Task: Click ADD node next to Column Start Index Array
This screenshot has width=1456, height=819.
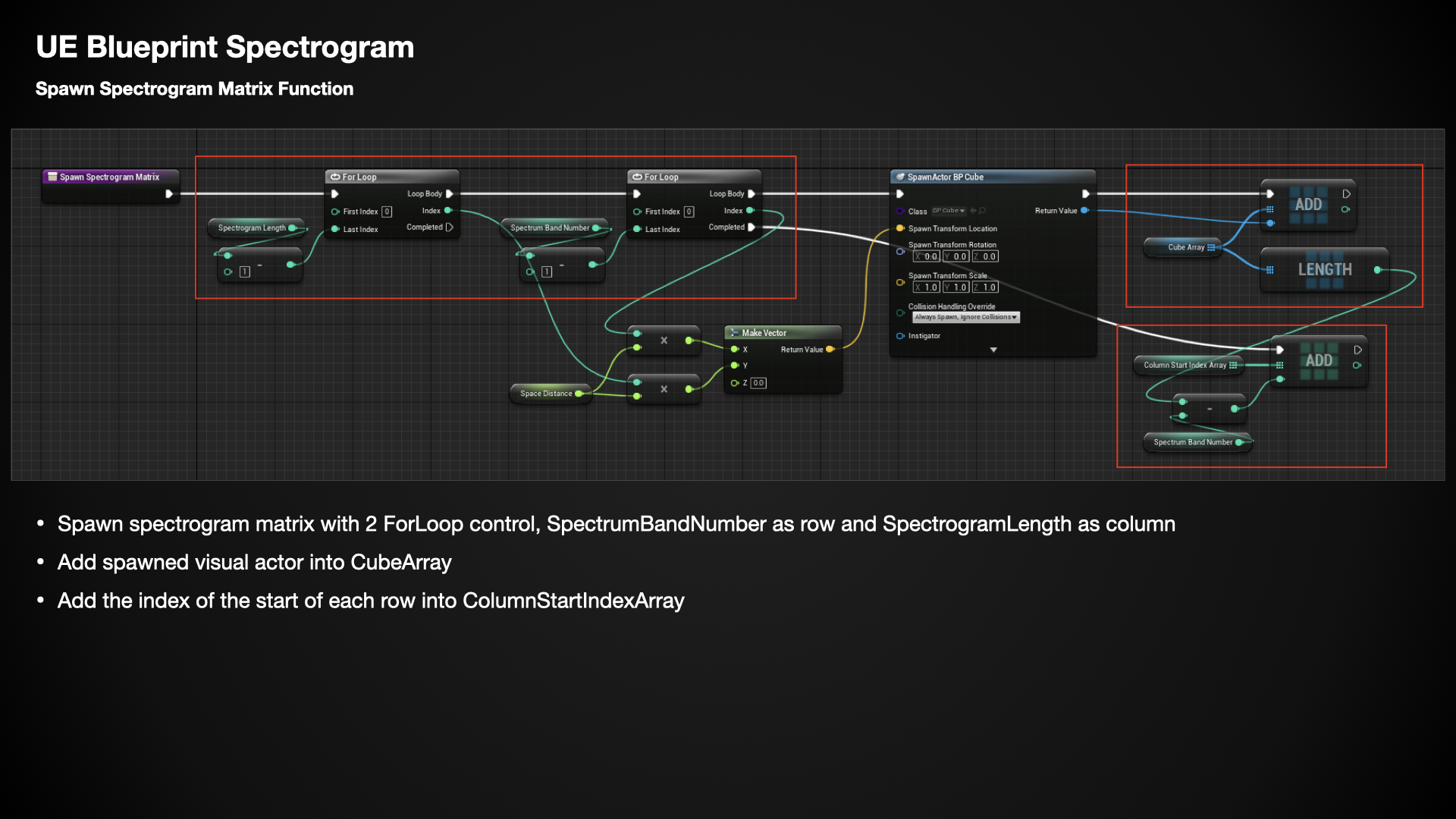Action: [x=1319, y=361]
